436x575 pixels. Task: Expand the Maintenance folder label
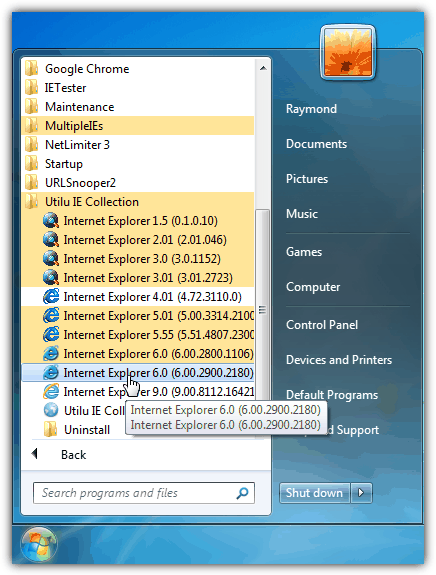coord(80,107)
